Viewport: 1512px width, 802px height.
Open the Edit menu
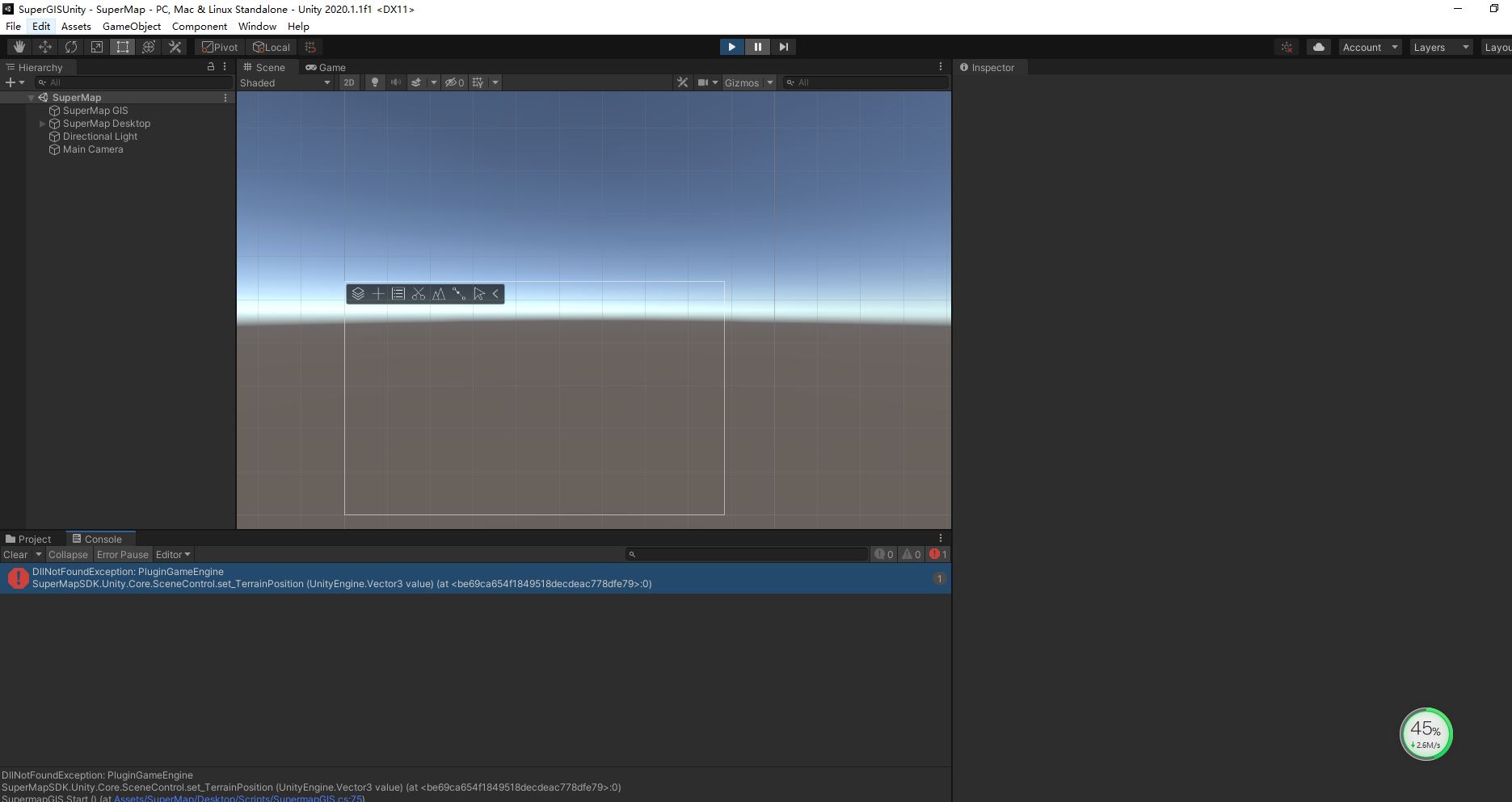(41, 26)
